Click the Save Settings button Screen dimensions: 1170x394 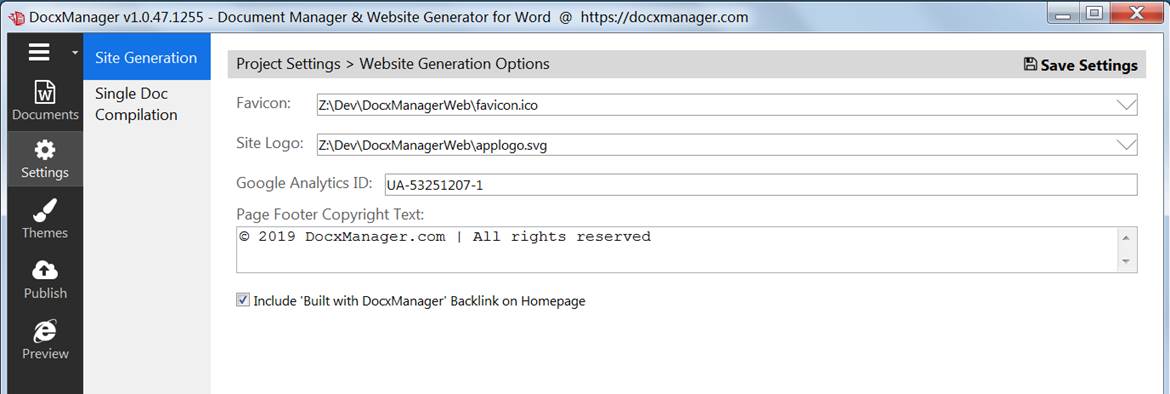[1080, 65]
